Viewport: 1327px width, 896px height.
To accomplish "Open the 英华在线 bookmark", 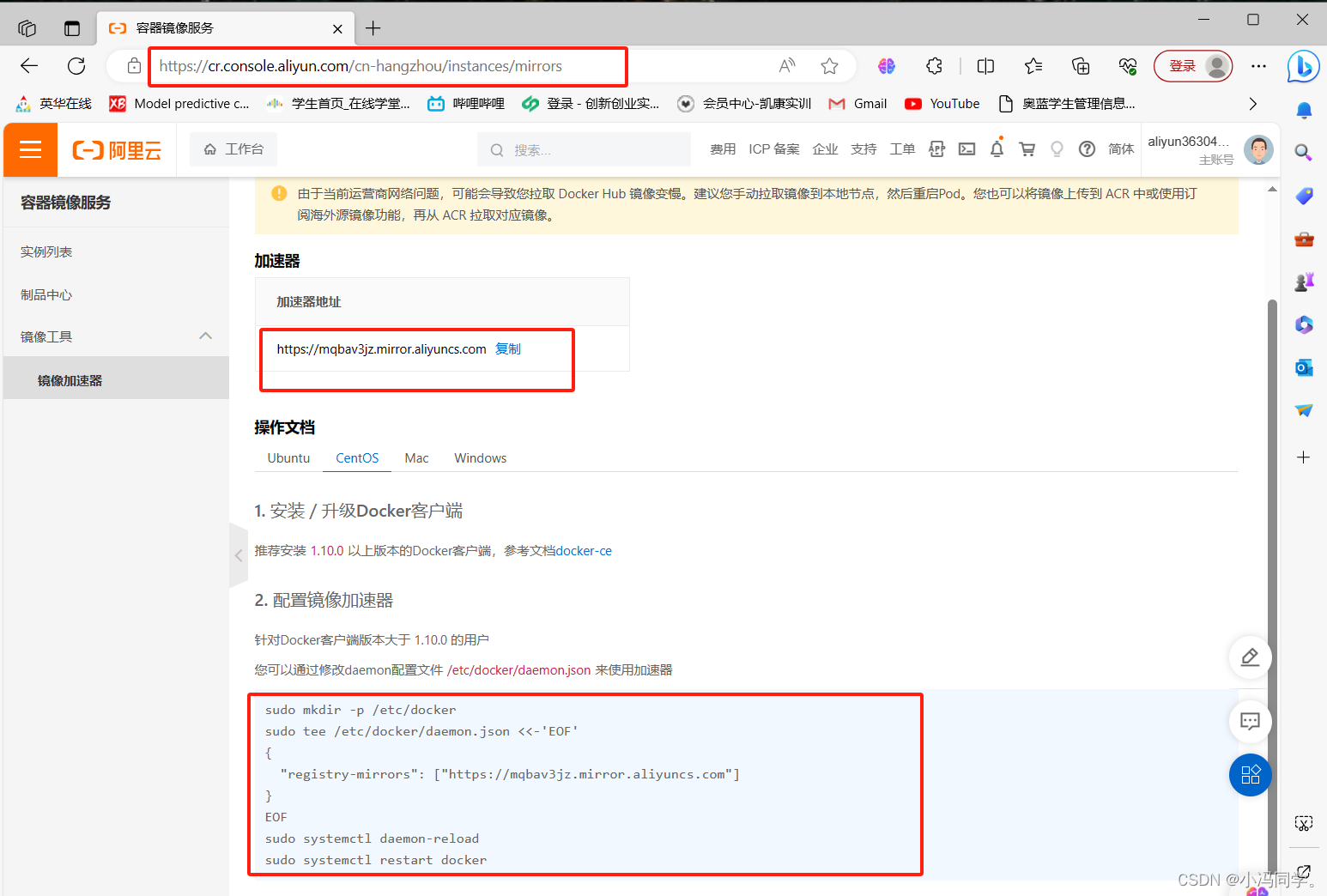I will coord(53,104).
